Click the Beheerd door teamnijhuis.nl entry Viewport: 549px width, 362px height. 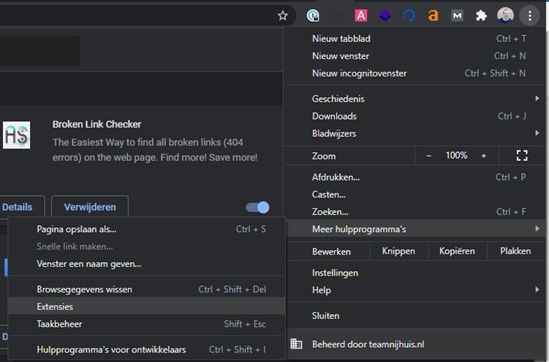[416, 344]
